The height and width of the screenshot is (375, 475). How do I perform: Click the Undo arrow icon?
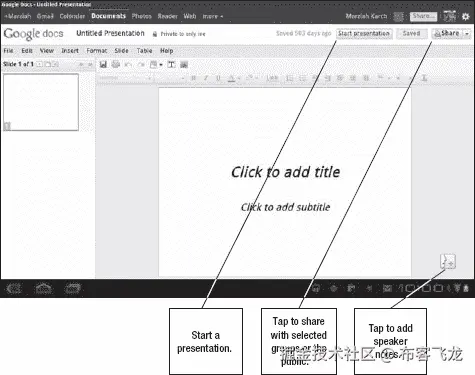(x=128, y=65)
